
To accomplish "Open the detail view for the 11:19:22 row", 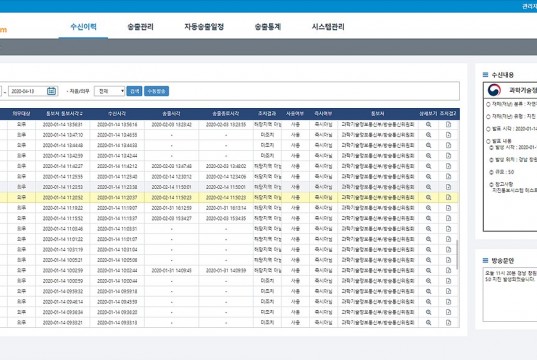I will [x=428, y=208].
